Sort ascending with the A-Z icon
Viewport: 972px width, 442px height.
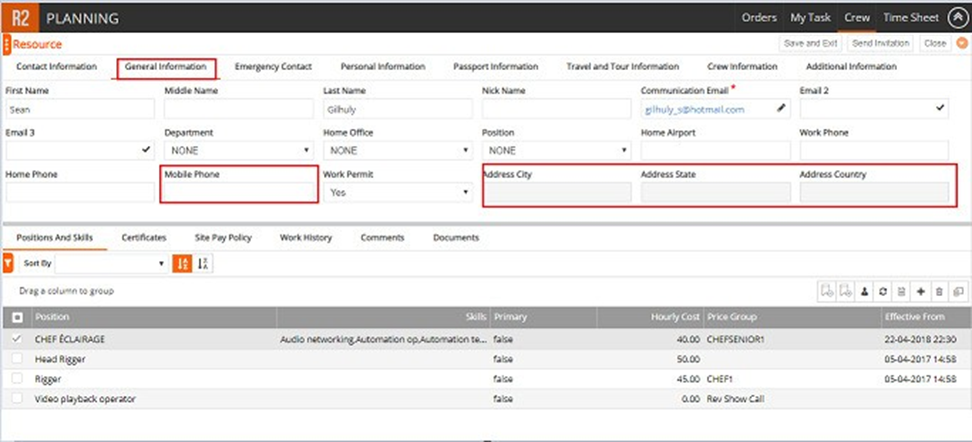point(183,263)
